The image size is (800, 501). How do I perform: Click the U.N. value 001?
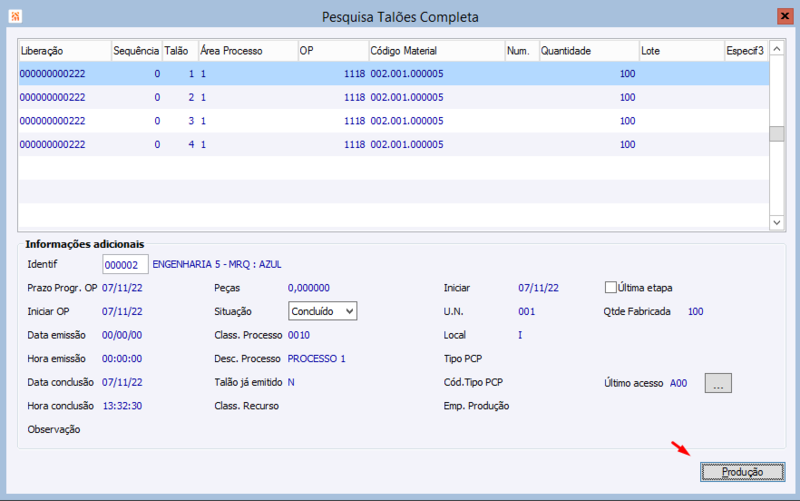click(527, 311)
